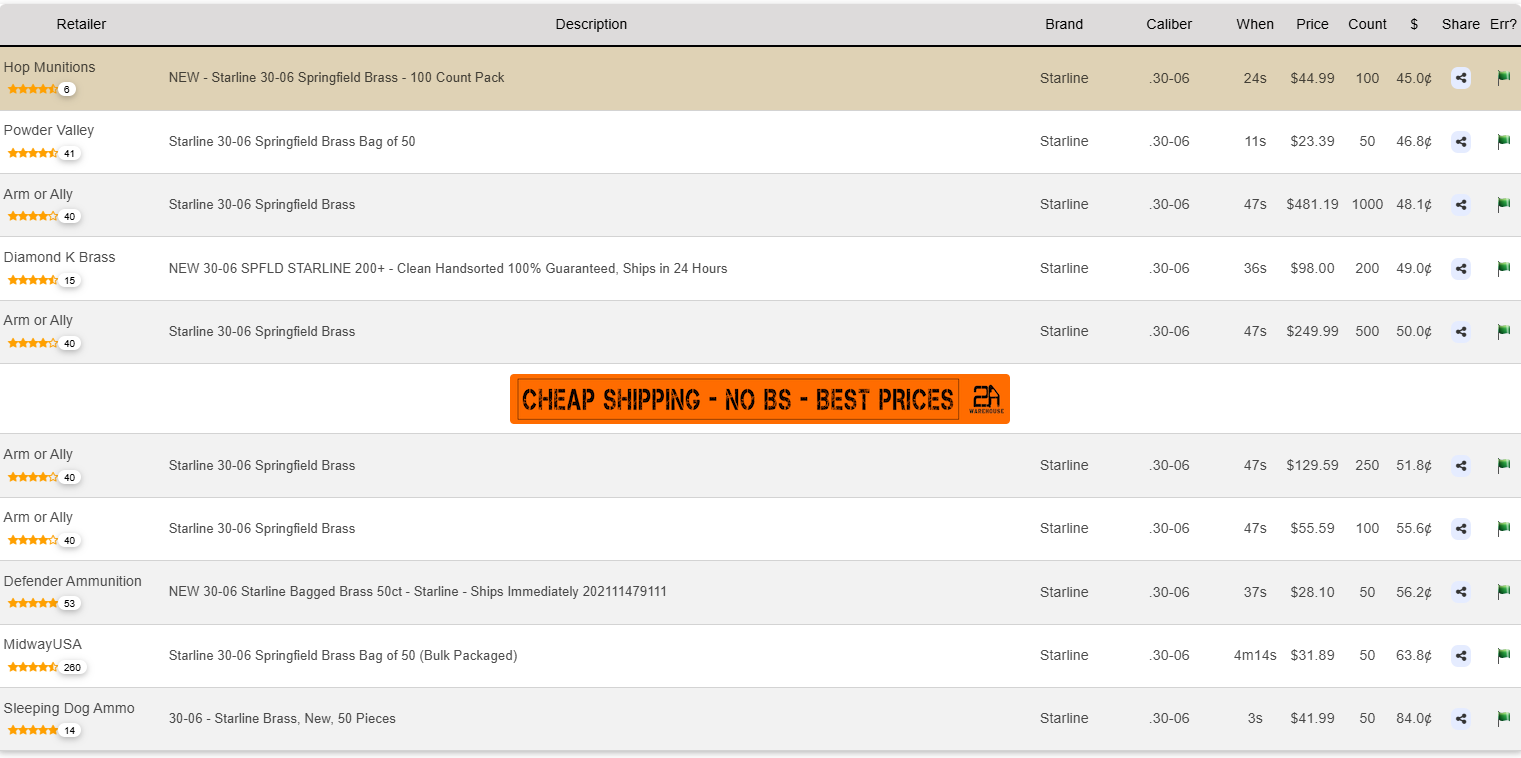Sort by the When column header
Screen dimensions: 1521x758
pos(1255,24)
